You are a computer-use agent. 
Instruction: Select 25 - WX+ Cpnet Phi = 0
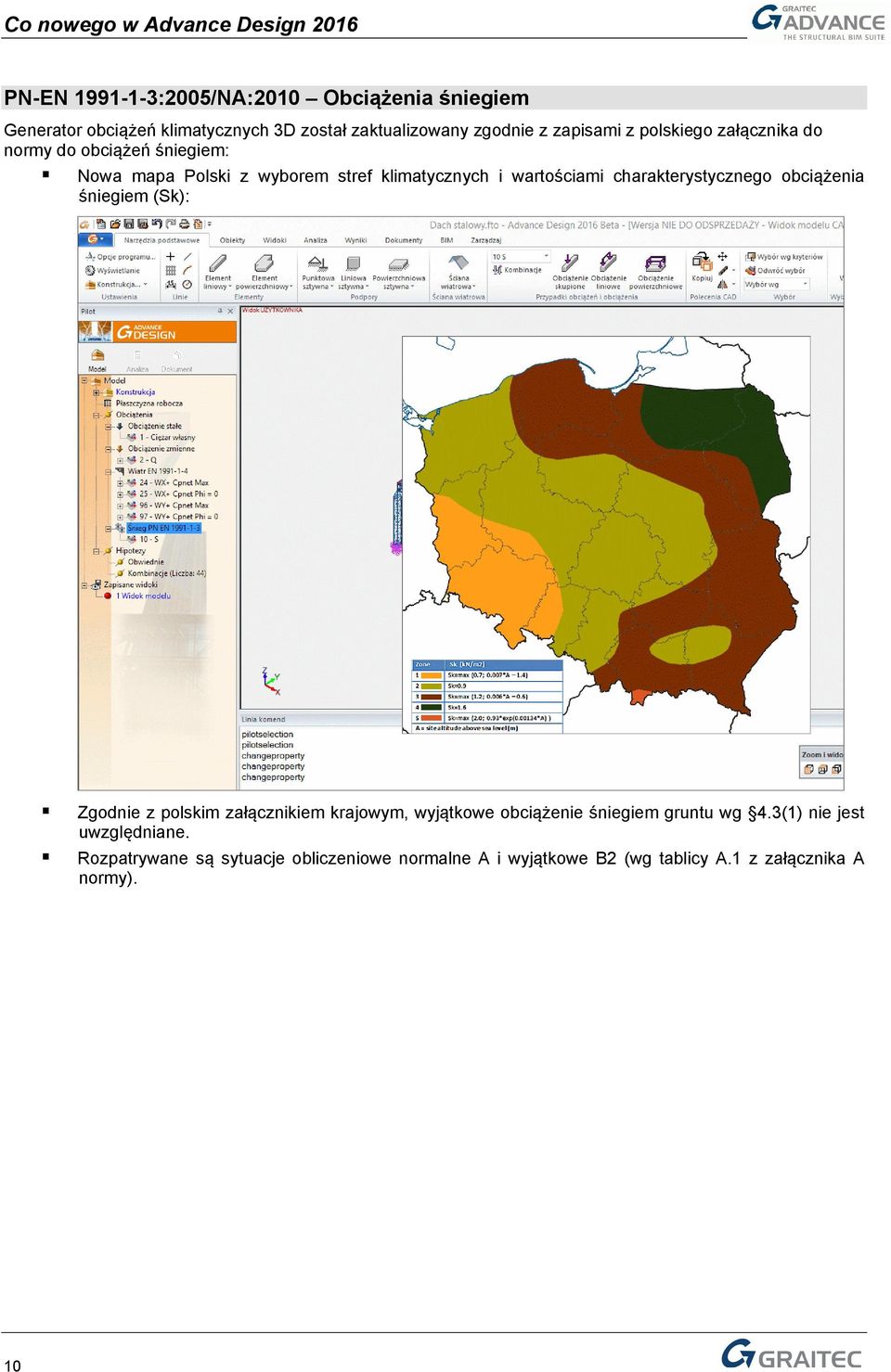(179, 494)
